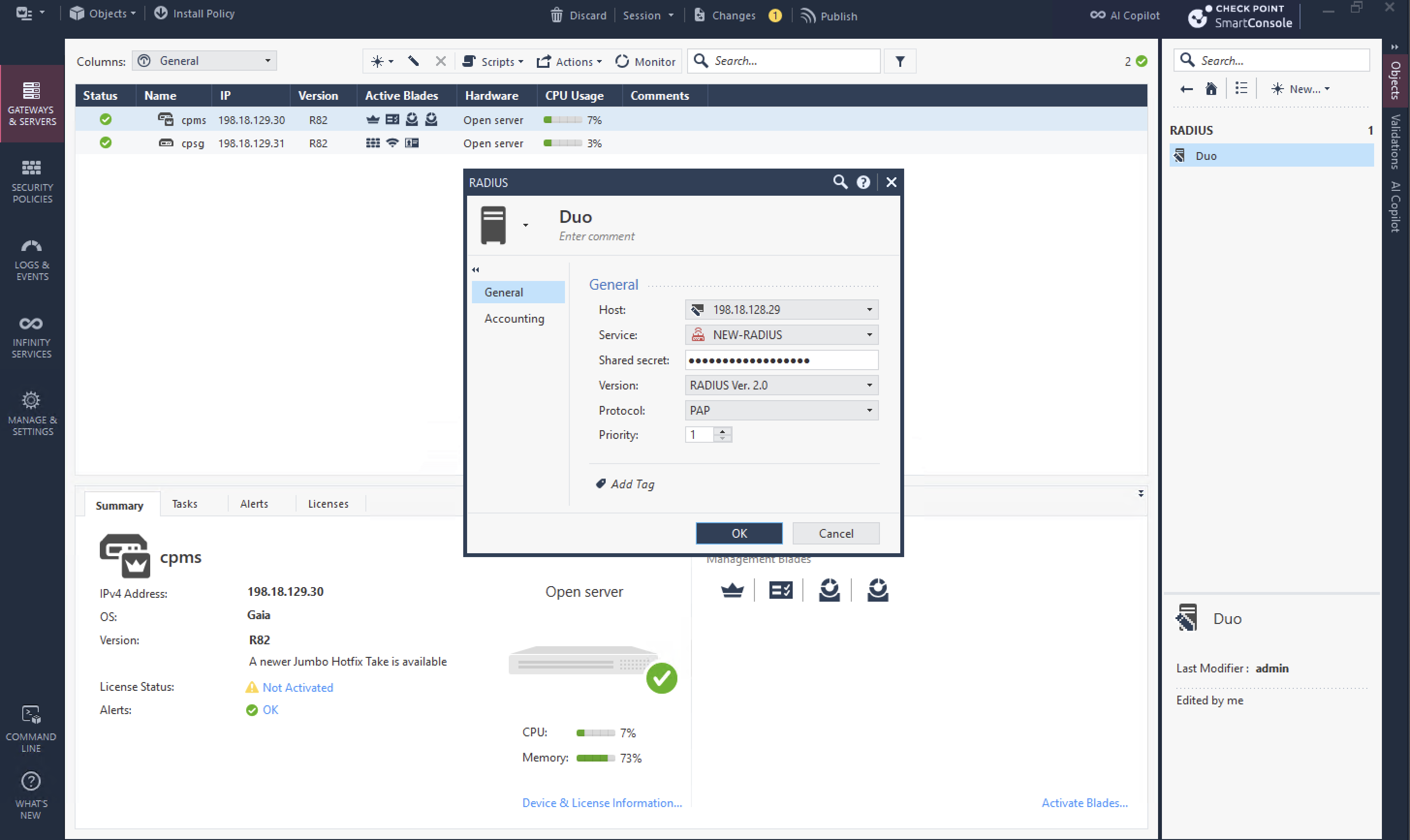Click the Shared secret field
The width and height of the screenshot is (1410, 840).
pyautogui.click(x=781, y=360)
